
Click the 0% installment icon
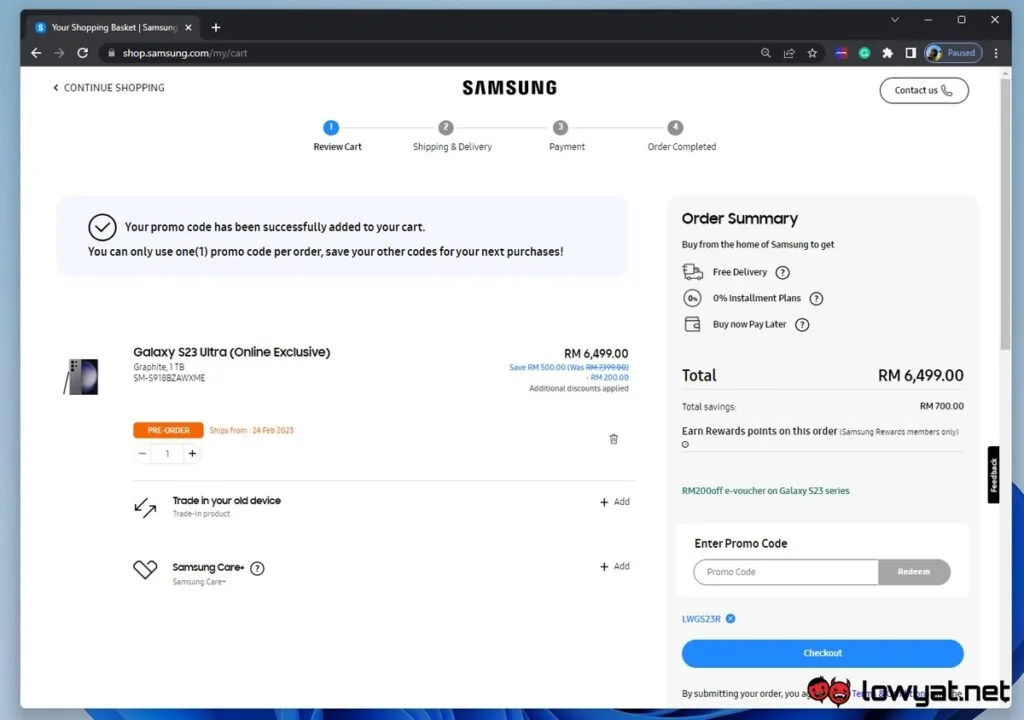(x=692, y=298)
